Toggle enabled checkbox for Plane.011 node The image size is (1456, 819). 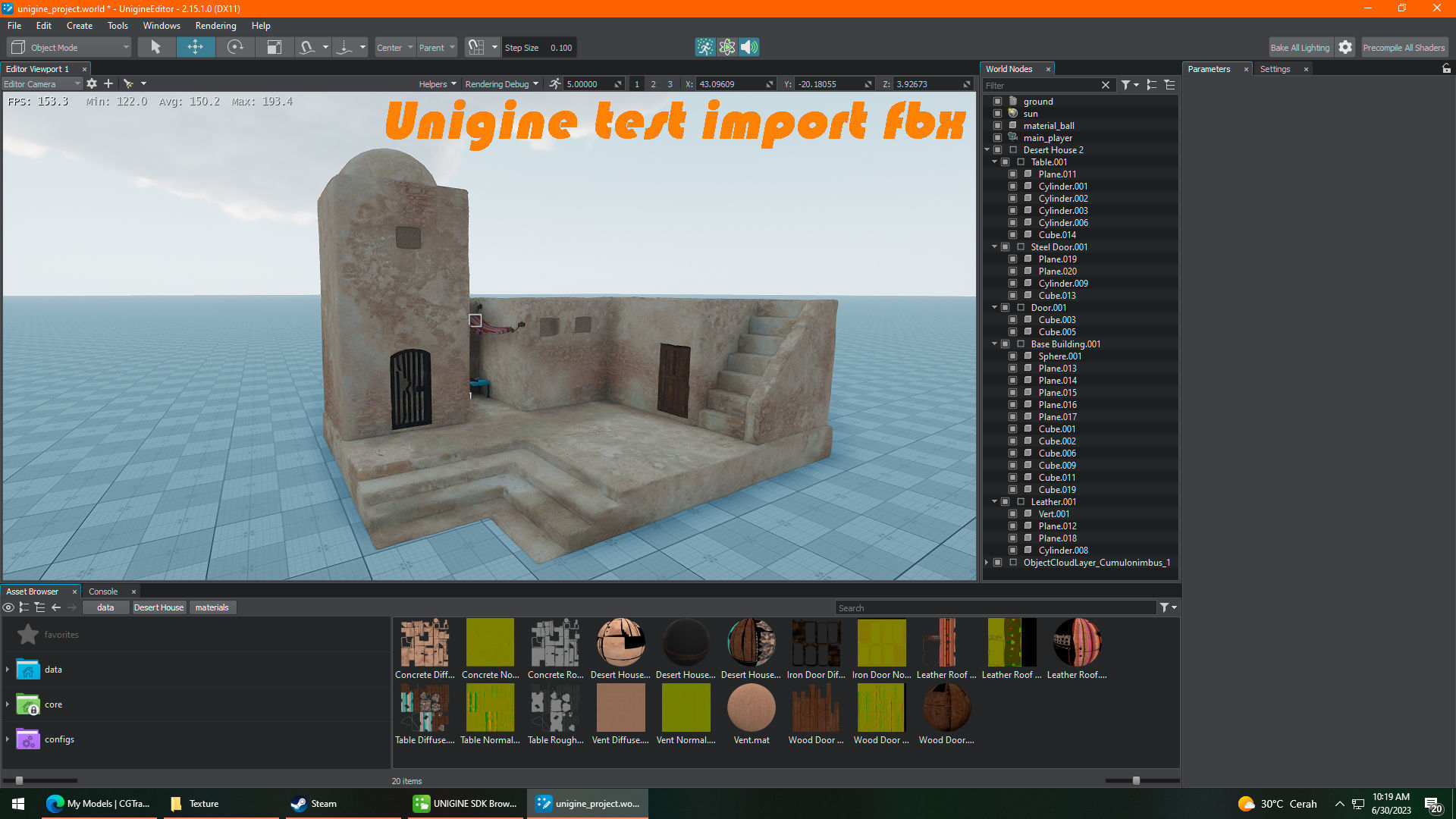coord(1013,174)
